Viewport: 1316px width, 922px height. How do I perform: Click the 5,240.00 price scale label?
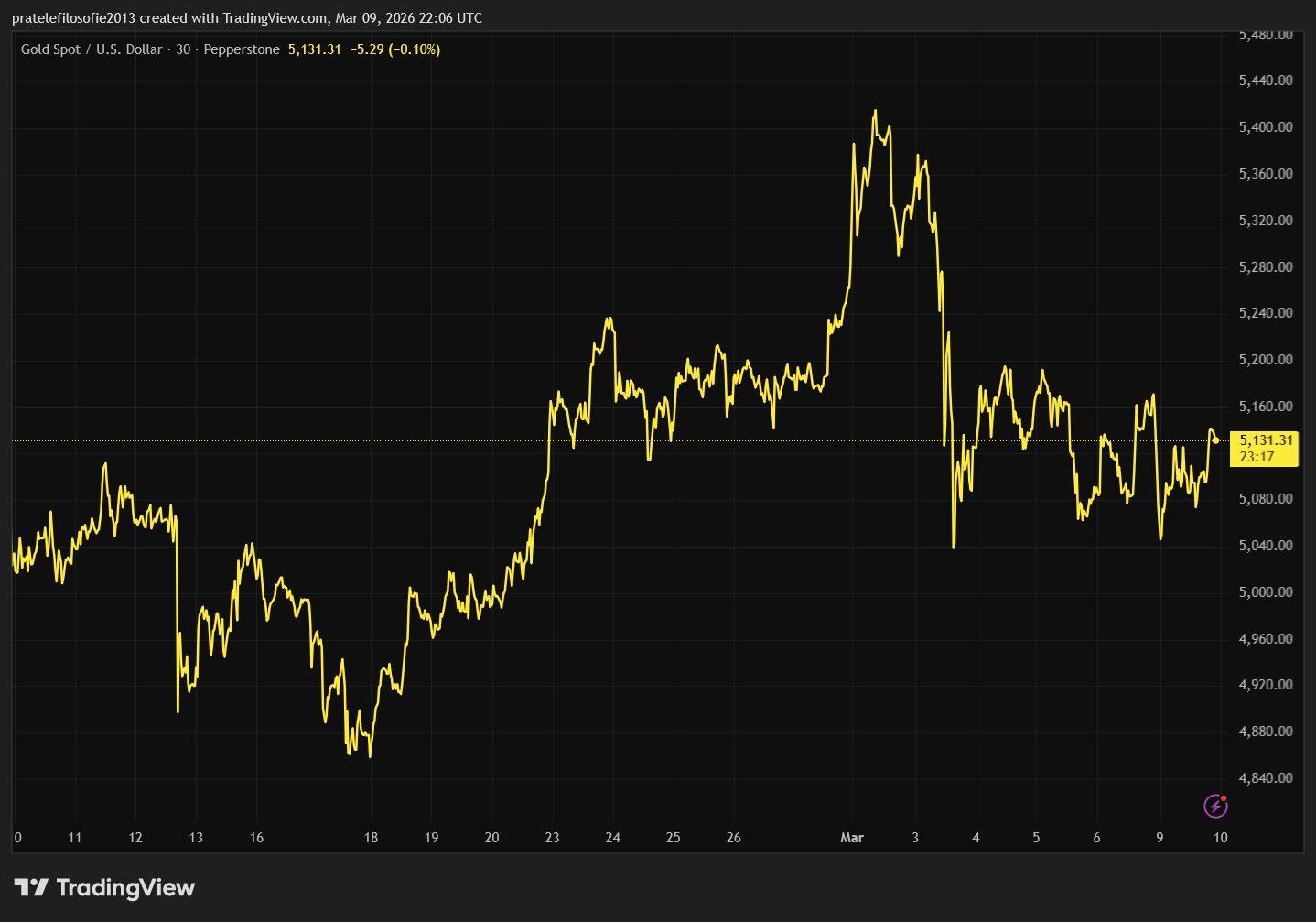point(1266,313)
